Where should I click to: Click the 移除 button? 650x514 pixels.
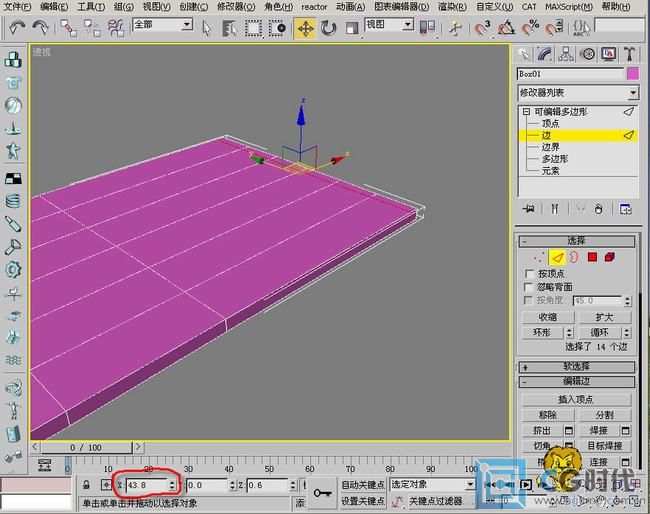click(x=548, y=415)
